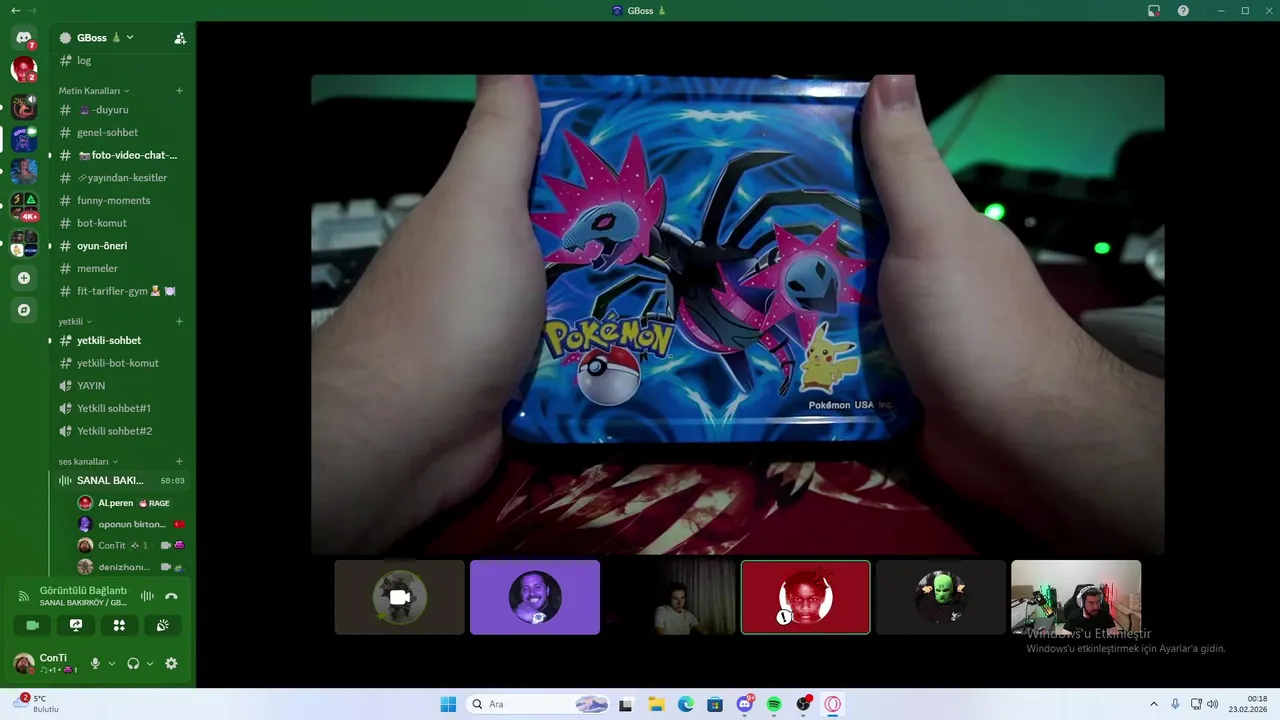The image size is (1280, 720).
Task: Open the oyun-öneri channel
Action: 120,246
